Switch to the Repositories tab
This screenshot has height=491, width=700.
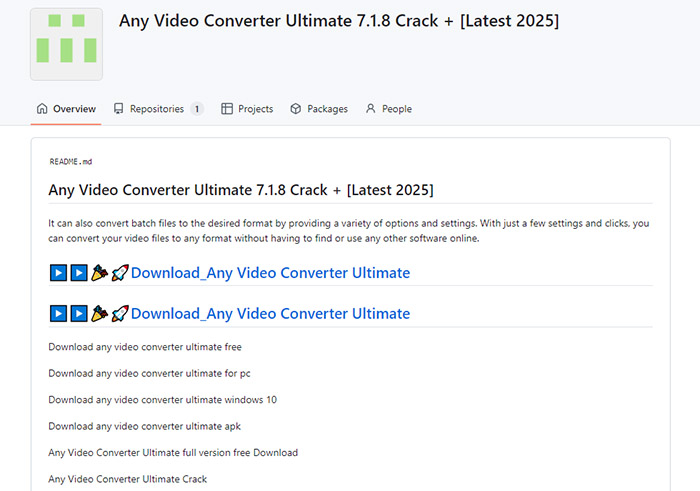click(158, 109)
